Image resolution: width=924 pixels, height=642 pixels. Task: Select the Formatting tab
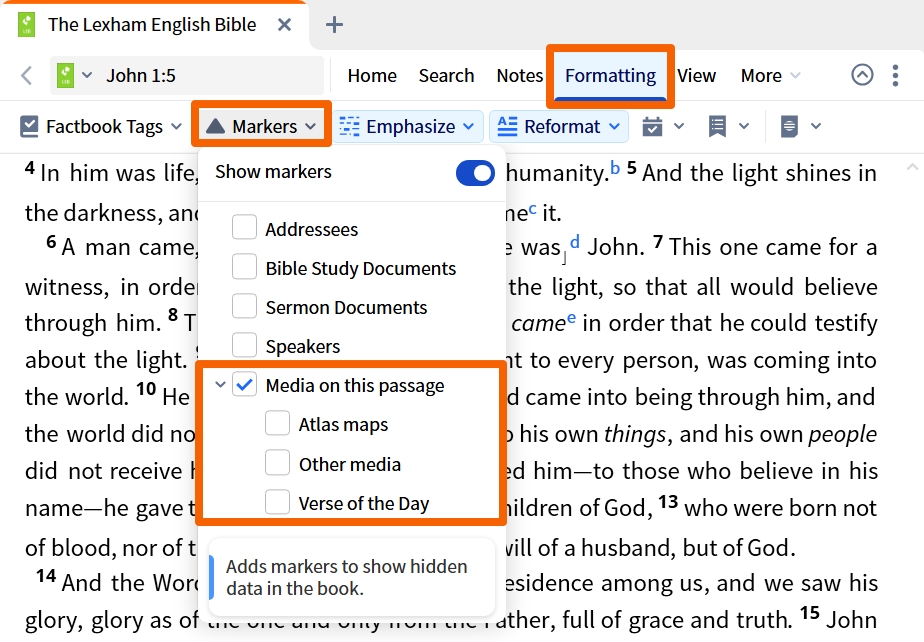click(610, 75)
